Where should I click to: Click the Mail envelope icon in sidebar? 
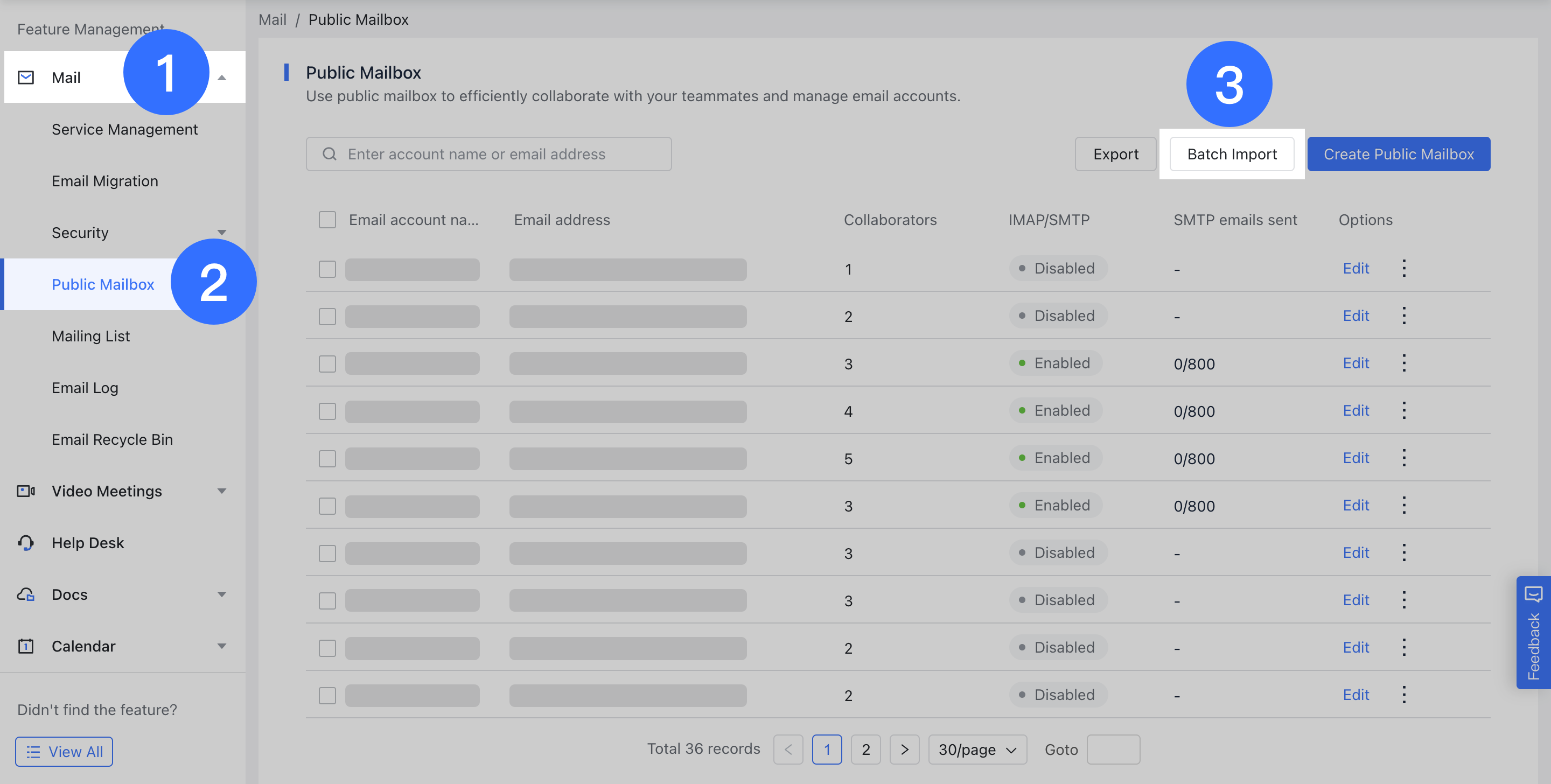[26, 76]
